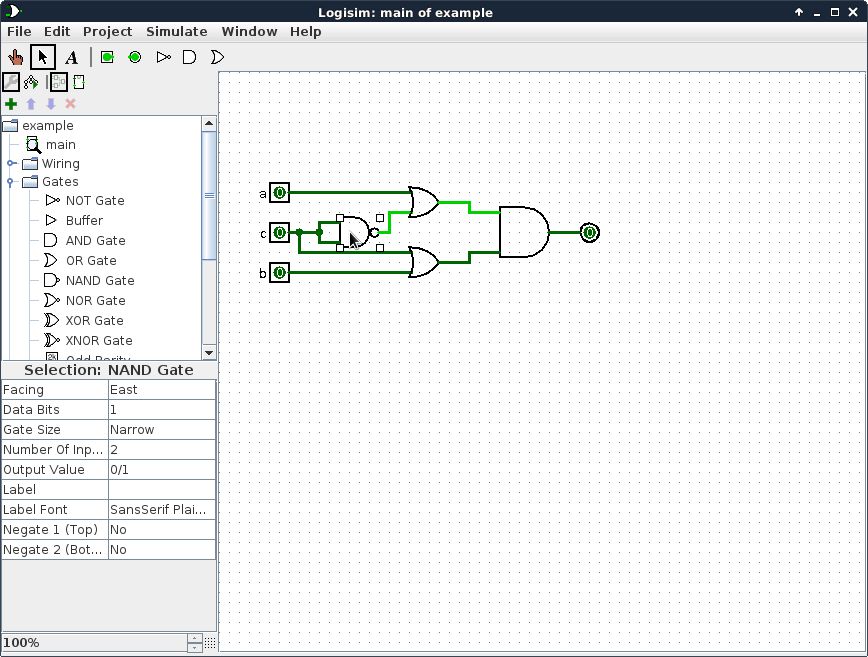Pick the input pin tool from toolbar
This screenshot has height=657, width=868.
click(x=106, y=57)
